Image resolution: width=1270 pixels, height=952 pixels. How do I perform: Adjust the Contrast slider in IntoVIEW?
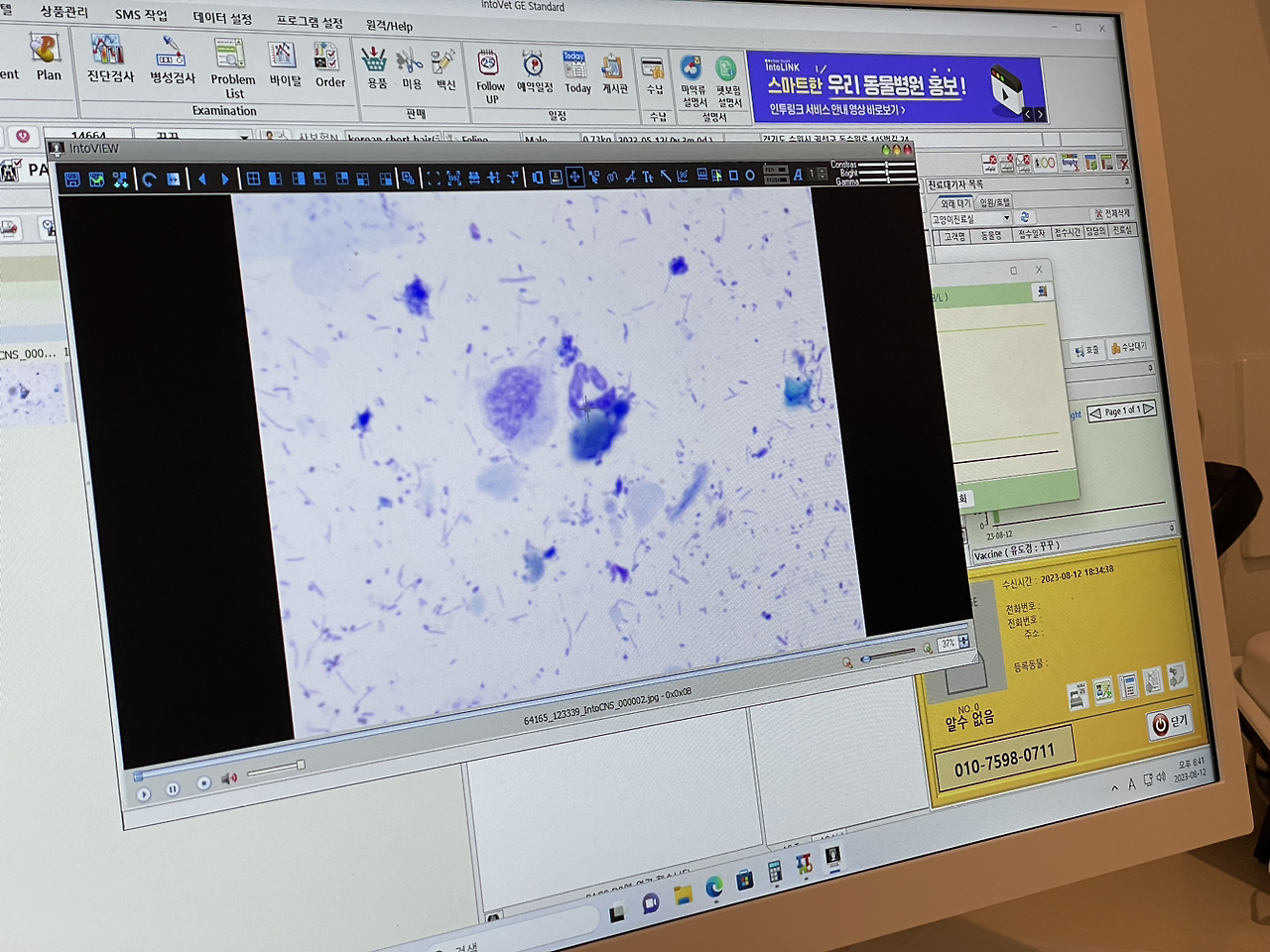(x=888, y=166)
